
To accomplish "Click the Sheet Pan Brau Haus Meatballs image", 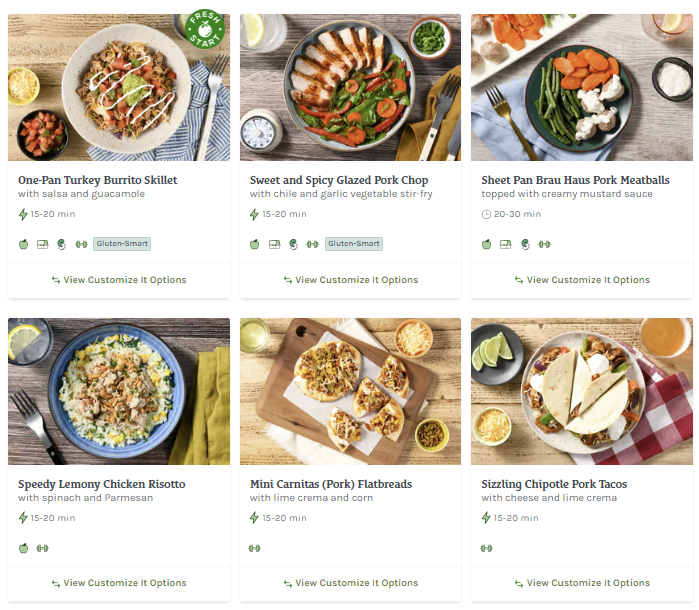I will (582, 87).
